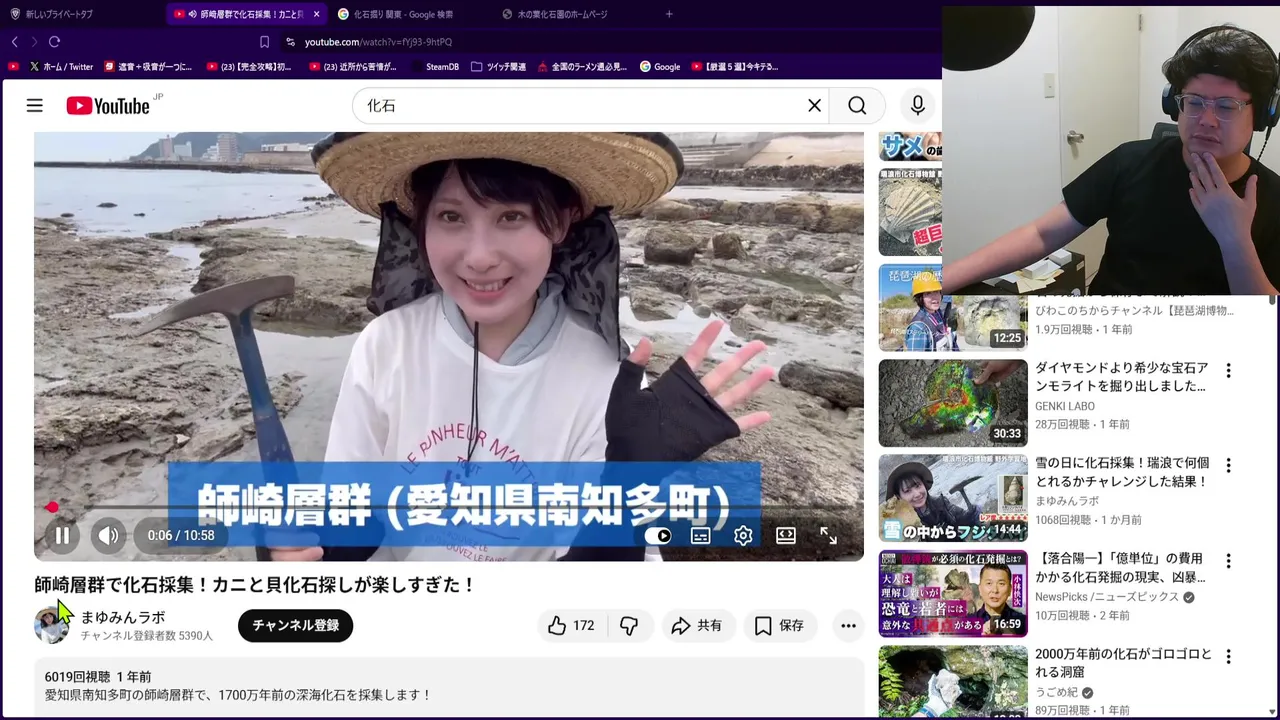Open the SteamDB bookmark

[434, 67]
